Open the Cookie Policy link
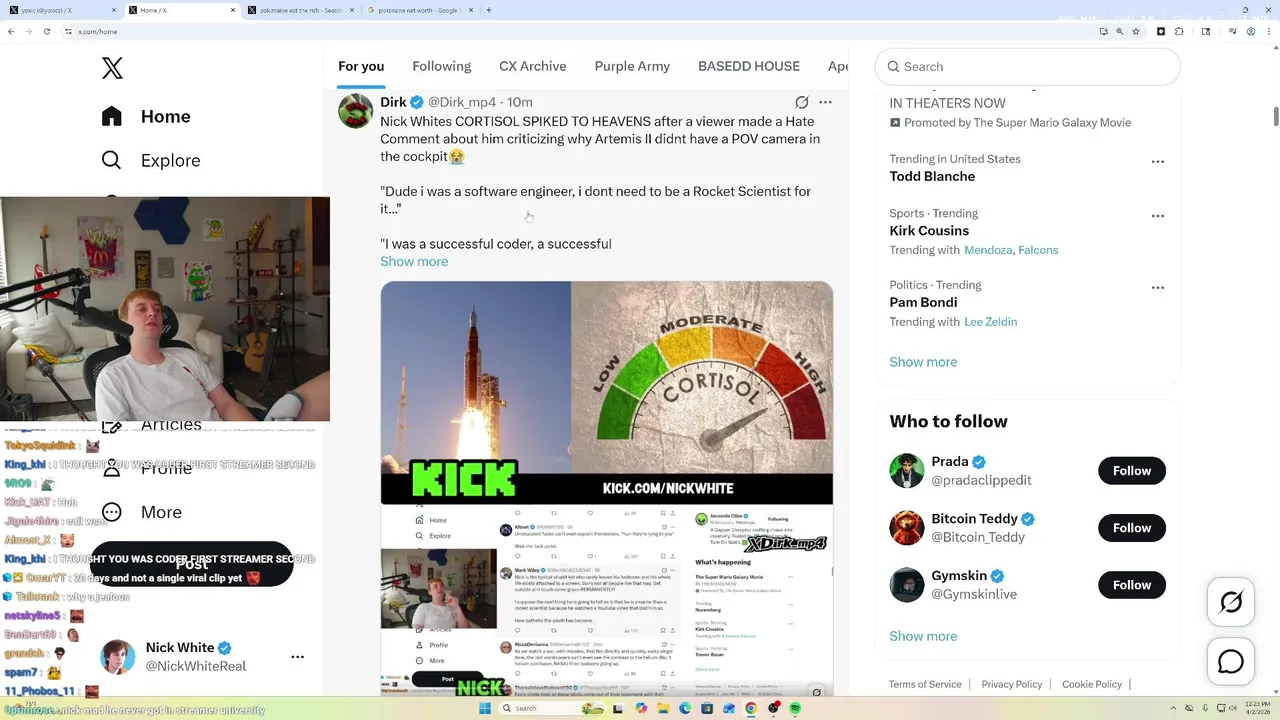 [x=1092, y=684]
